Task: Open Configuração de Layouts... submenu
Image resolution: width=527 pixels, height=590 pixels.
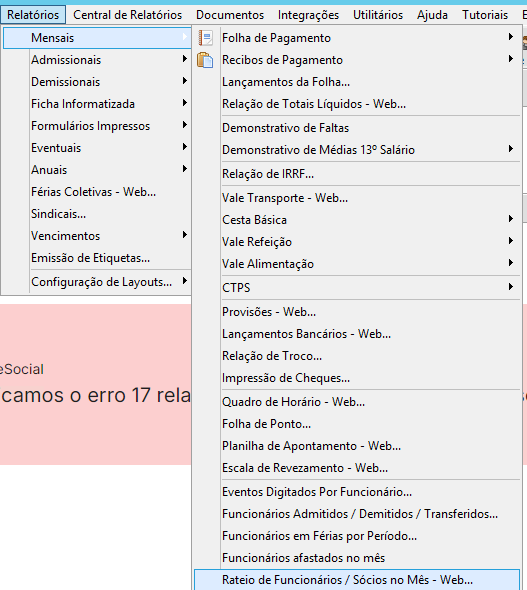Action: pyautogui.click(x=97, y=282)
